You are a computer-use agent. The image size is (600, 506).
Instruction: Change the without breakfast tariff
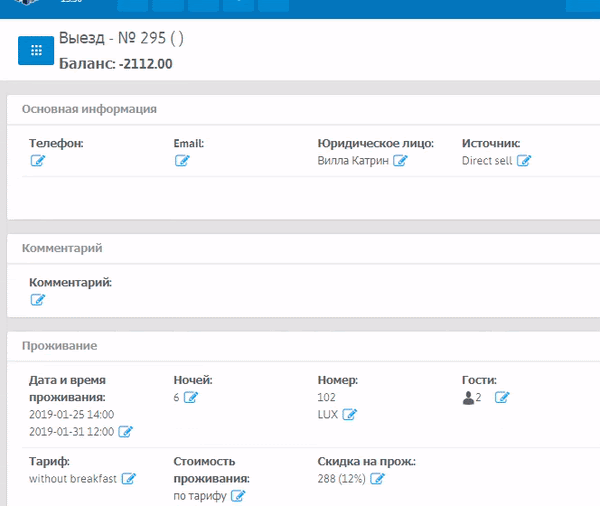tap(128, 479)
